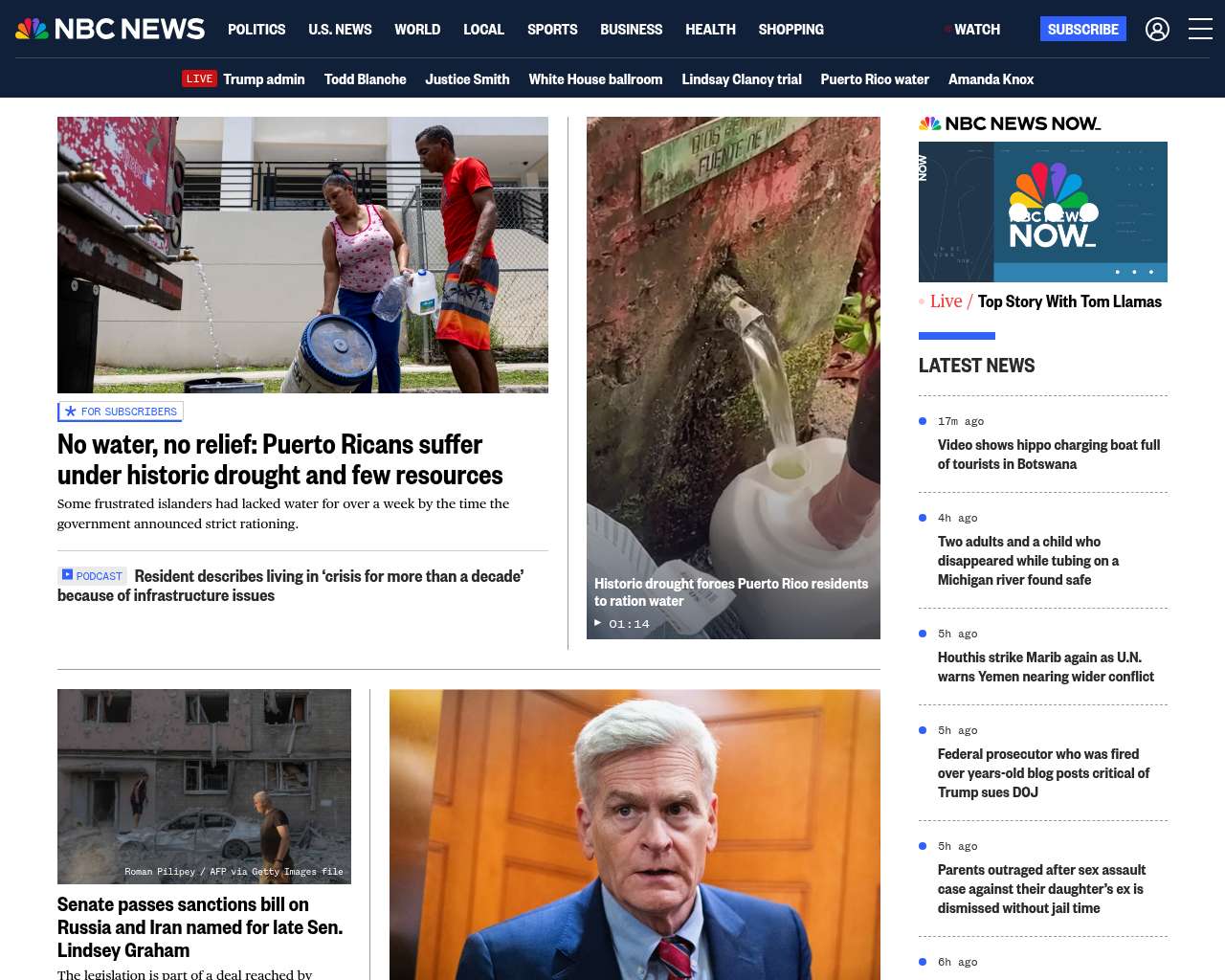The width and height of the screenshot is (1225, 980).
Task: Read Senate sanctions bill headline
Action: (200, 927)
